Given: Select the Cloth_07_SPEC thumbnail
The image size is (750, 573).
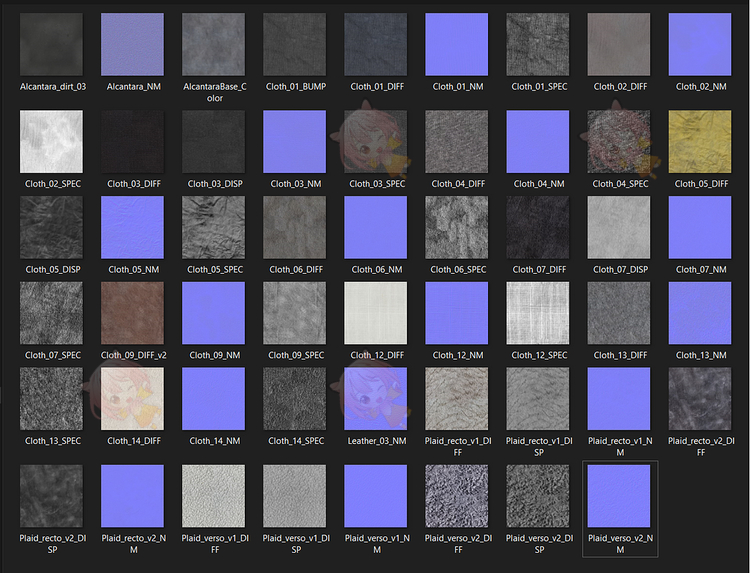Looking at the screenshot, I should [51, 313].
